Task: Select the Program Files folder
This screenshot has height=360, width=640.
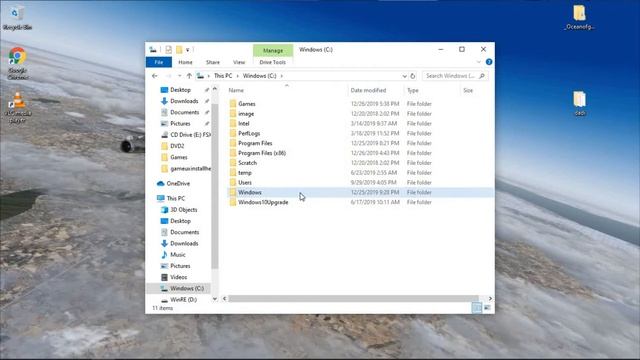Action: pos(255,143)
